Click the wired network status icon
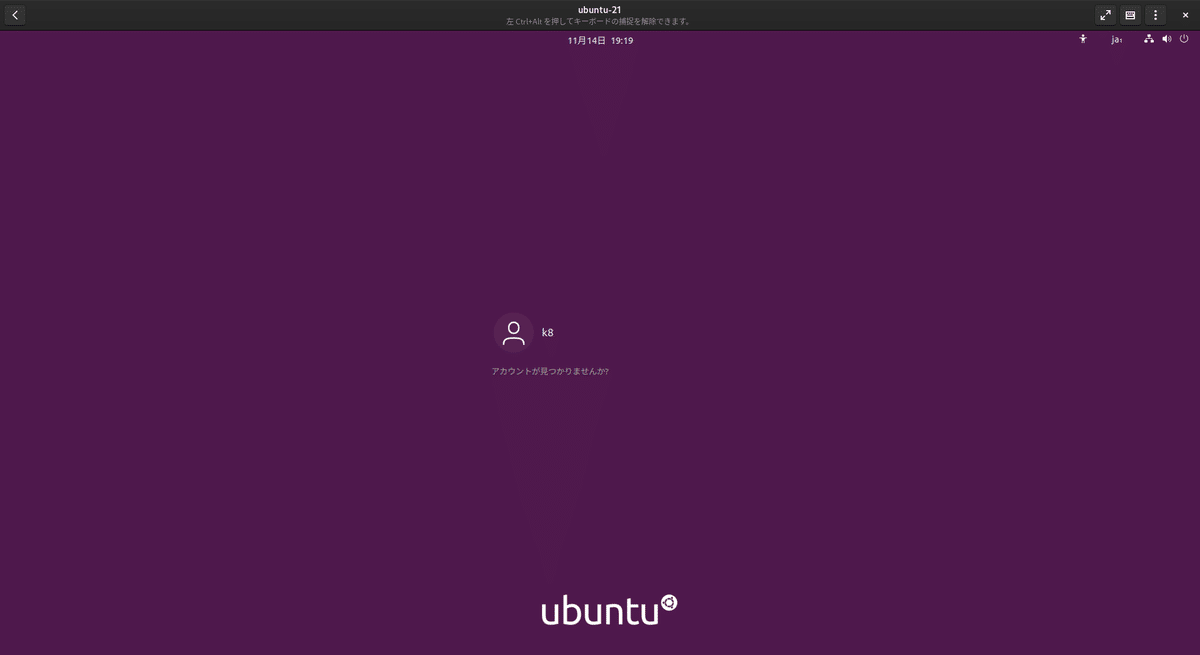This screenshot has width=1200, height=655. click(x=1149, y=40)
